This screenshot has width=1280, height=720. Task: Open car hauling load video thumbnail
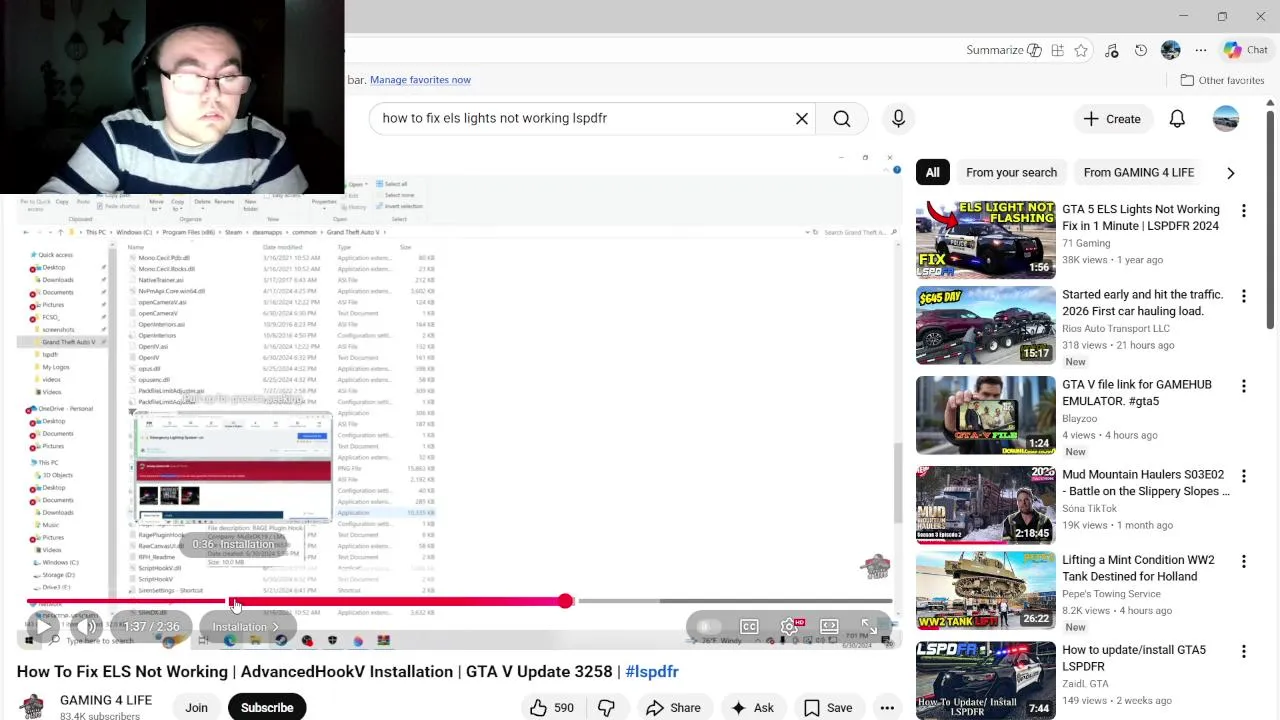pos(985,325)
